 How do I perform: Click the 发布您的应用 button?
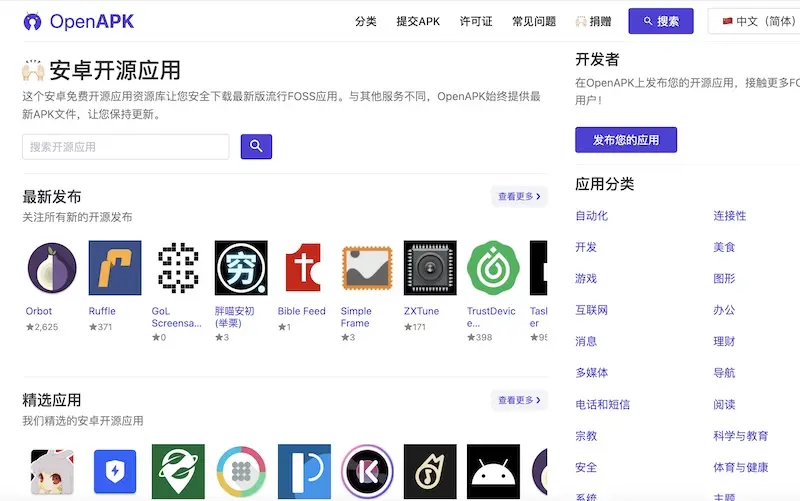[x=626, y=140]
